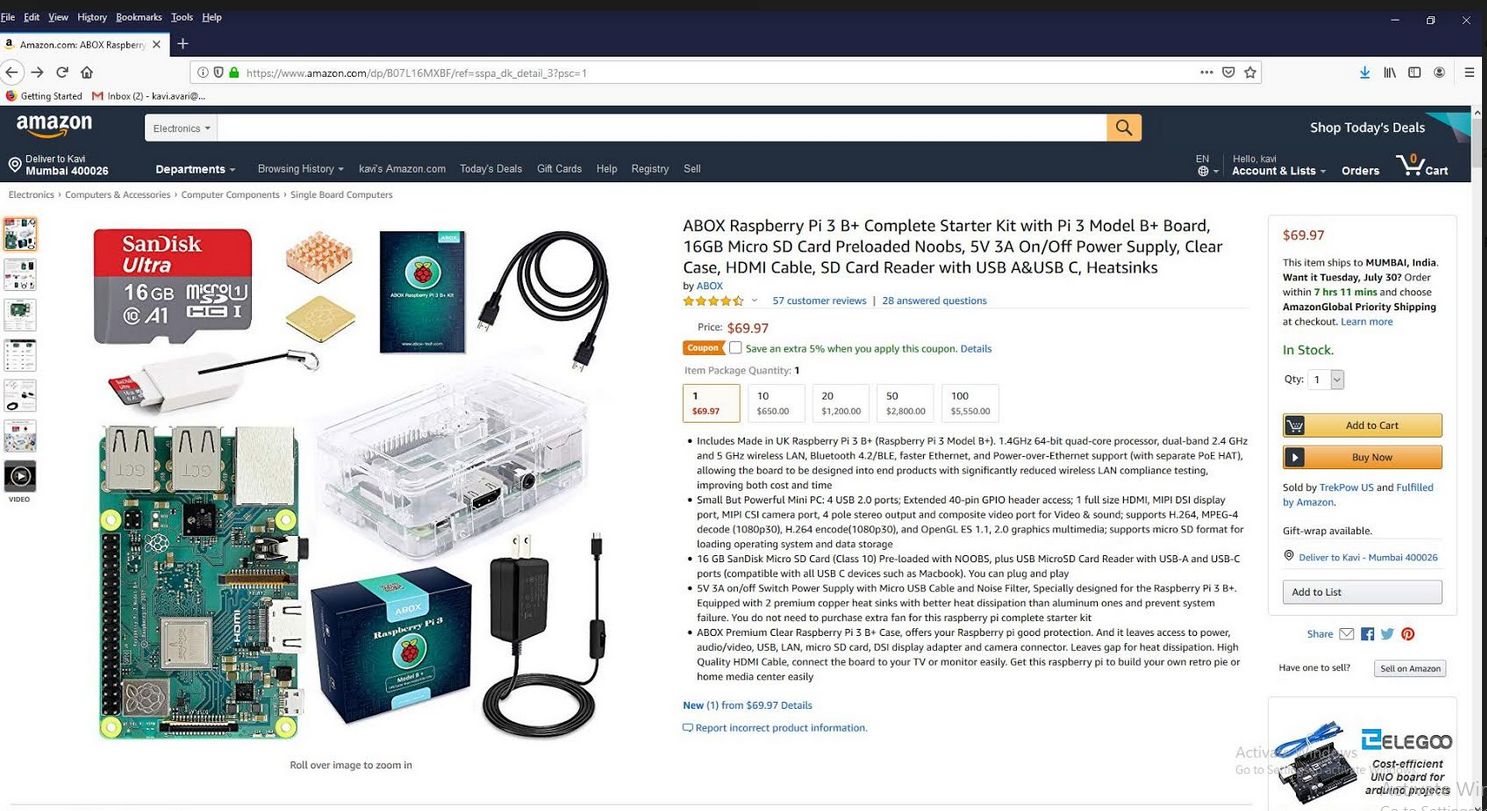Viewport: 1487px width, 811px height.
Task: Go to the browser home icon
Action: point(87,72)
